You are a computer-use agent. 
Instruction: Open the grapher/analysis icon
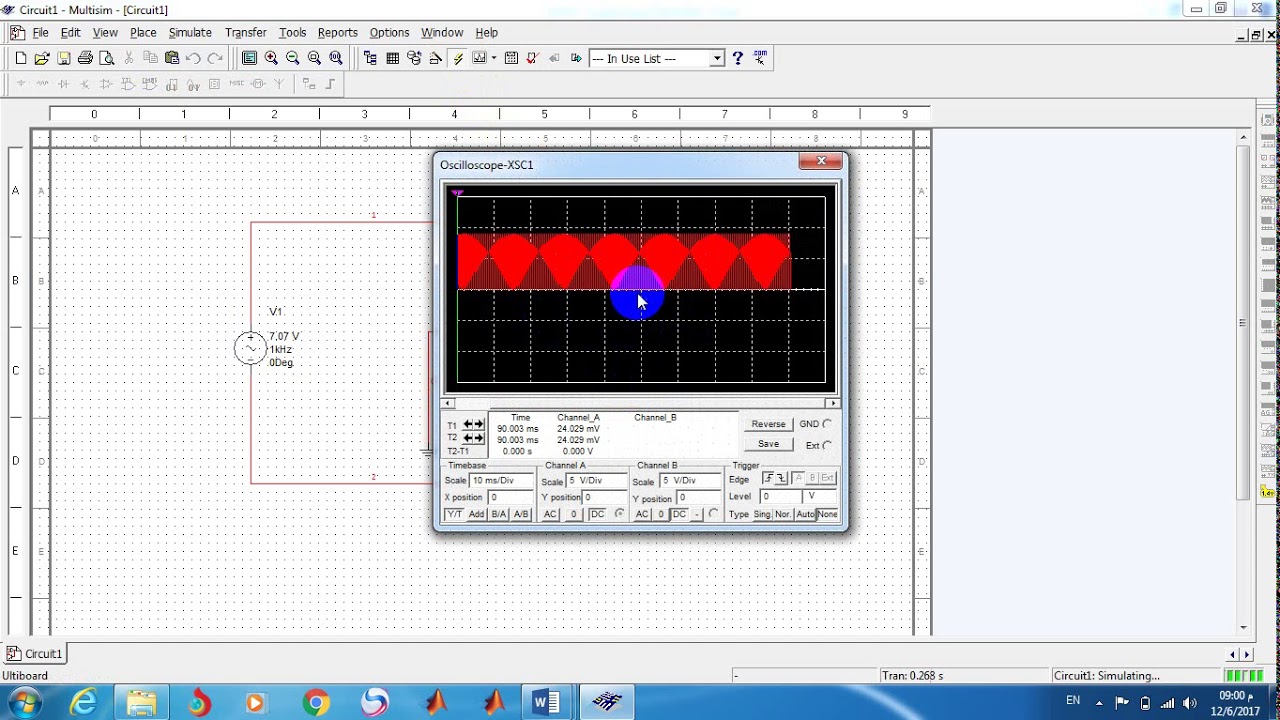[479, 58]
